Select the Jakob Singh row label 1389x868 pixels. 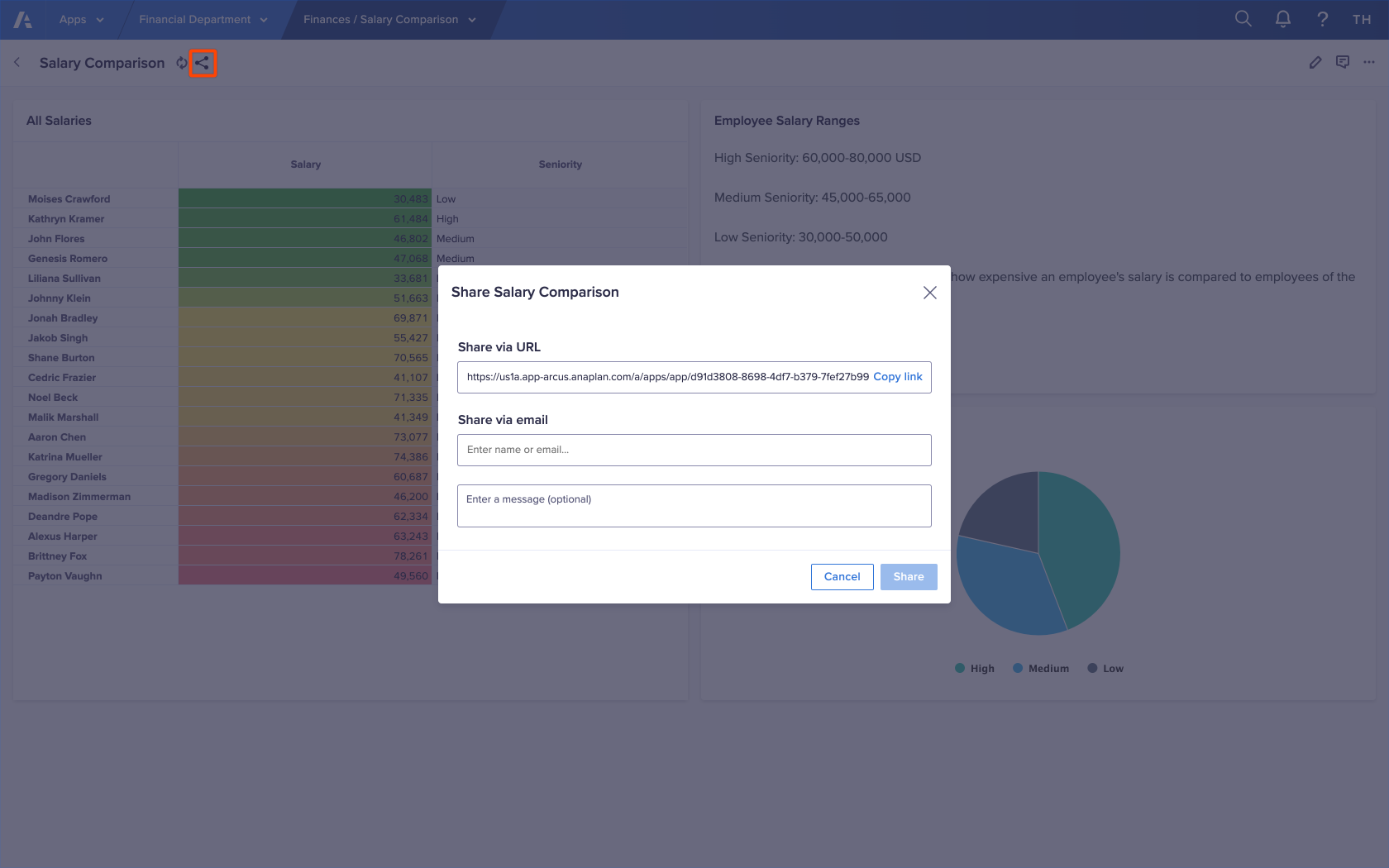pyautogui.click(x=58, y=338)
